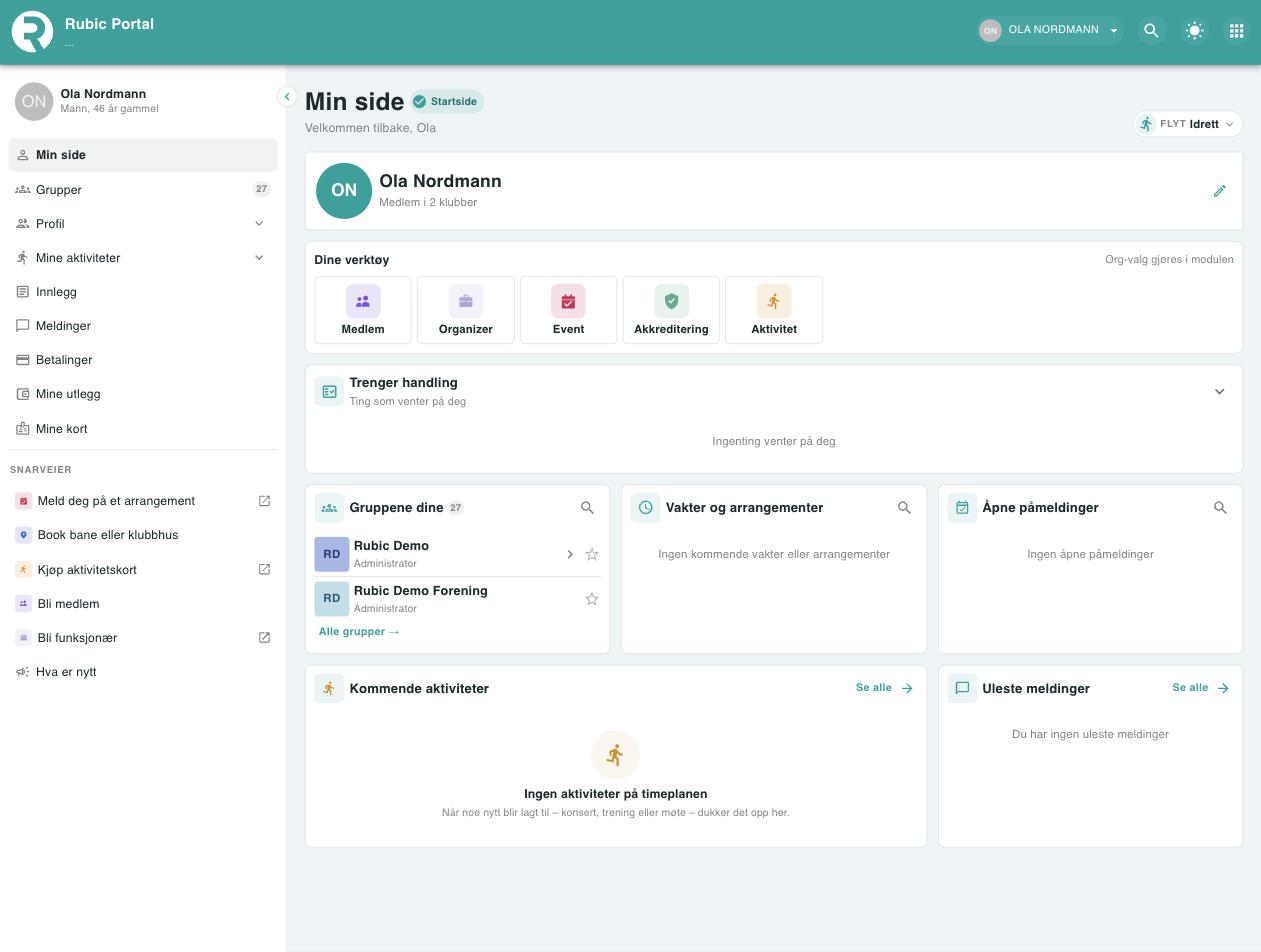Collapse the sidebar with the chevron button
Image resolution: width=1261 pixels, height=952 pixels.
pyautogui.click(x=287, y=97)
